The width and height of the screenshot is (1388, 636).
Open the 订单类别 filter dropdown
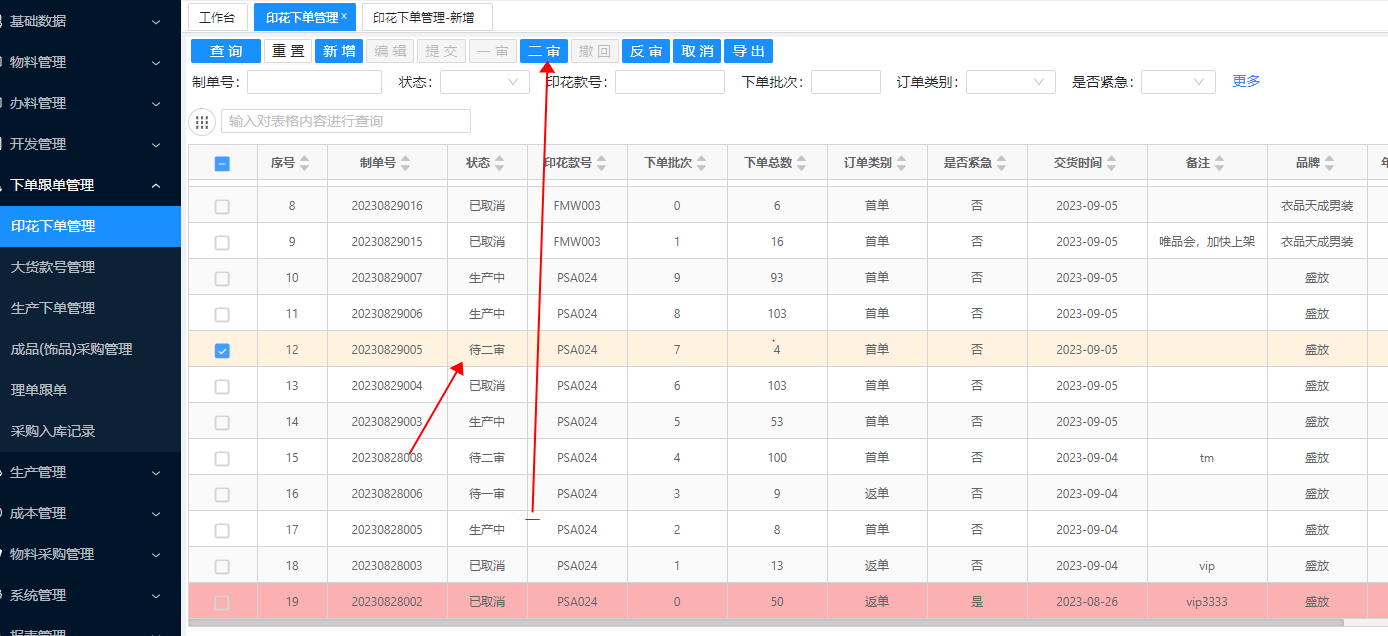[x=1010, y=82]
